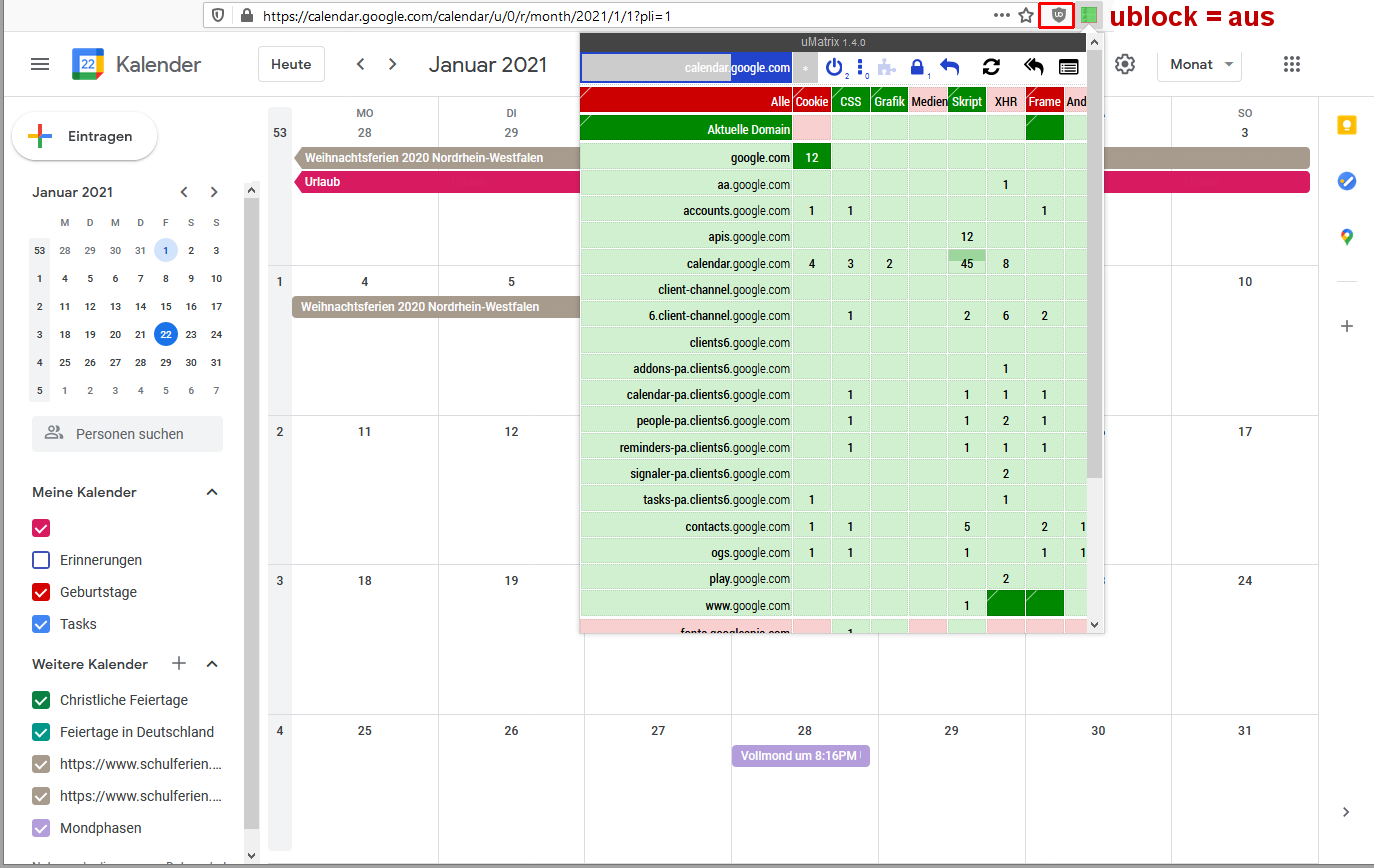Collapse the Meine Kalender section

click(211, 492)
